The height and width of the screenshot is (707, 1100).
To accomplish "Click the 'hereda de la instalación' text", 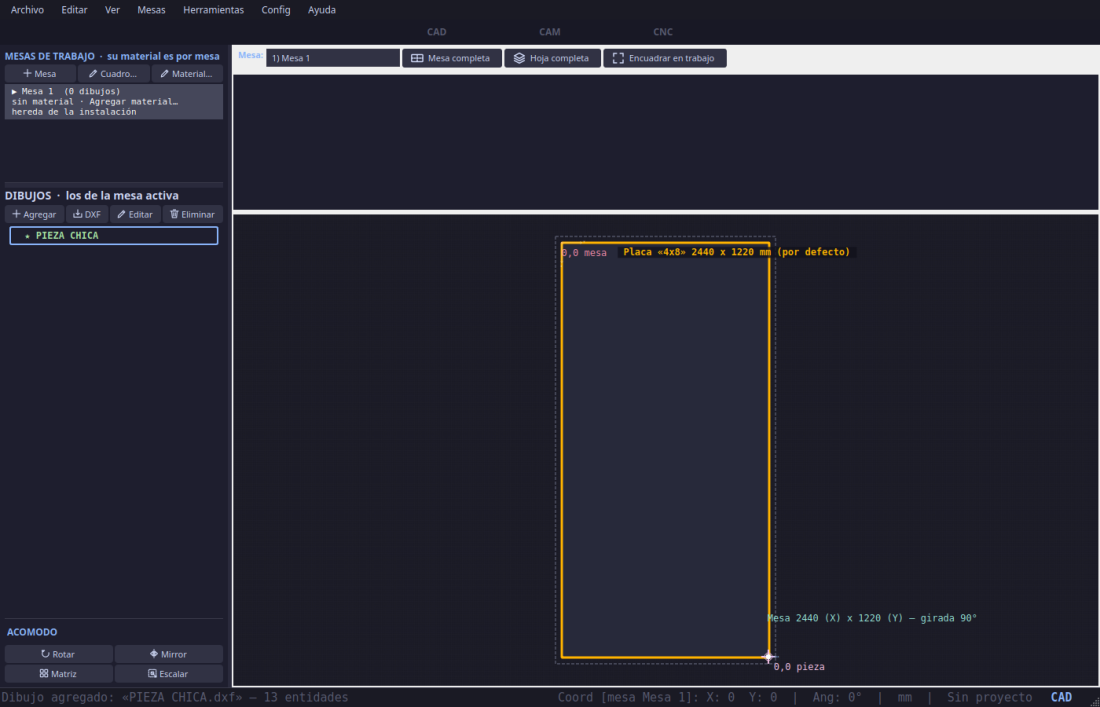I will coord(74,112).
